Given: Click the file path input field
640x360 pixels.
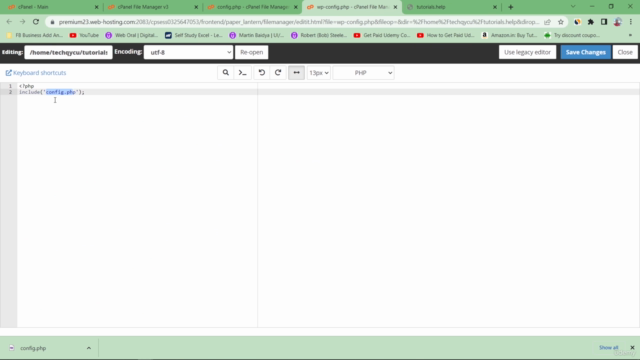Looking at the screenshot, I should [68, 52].
